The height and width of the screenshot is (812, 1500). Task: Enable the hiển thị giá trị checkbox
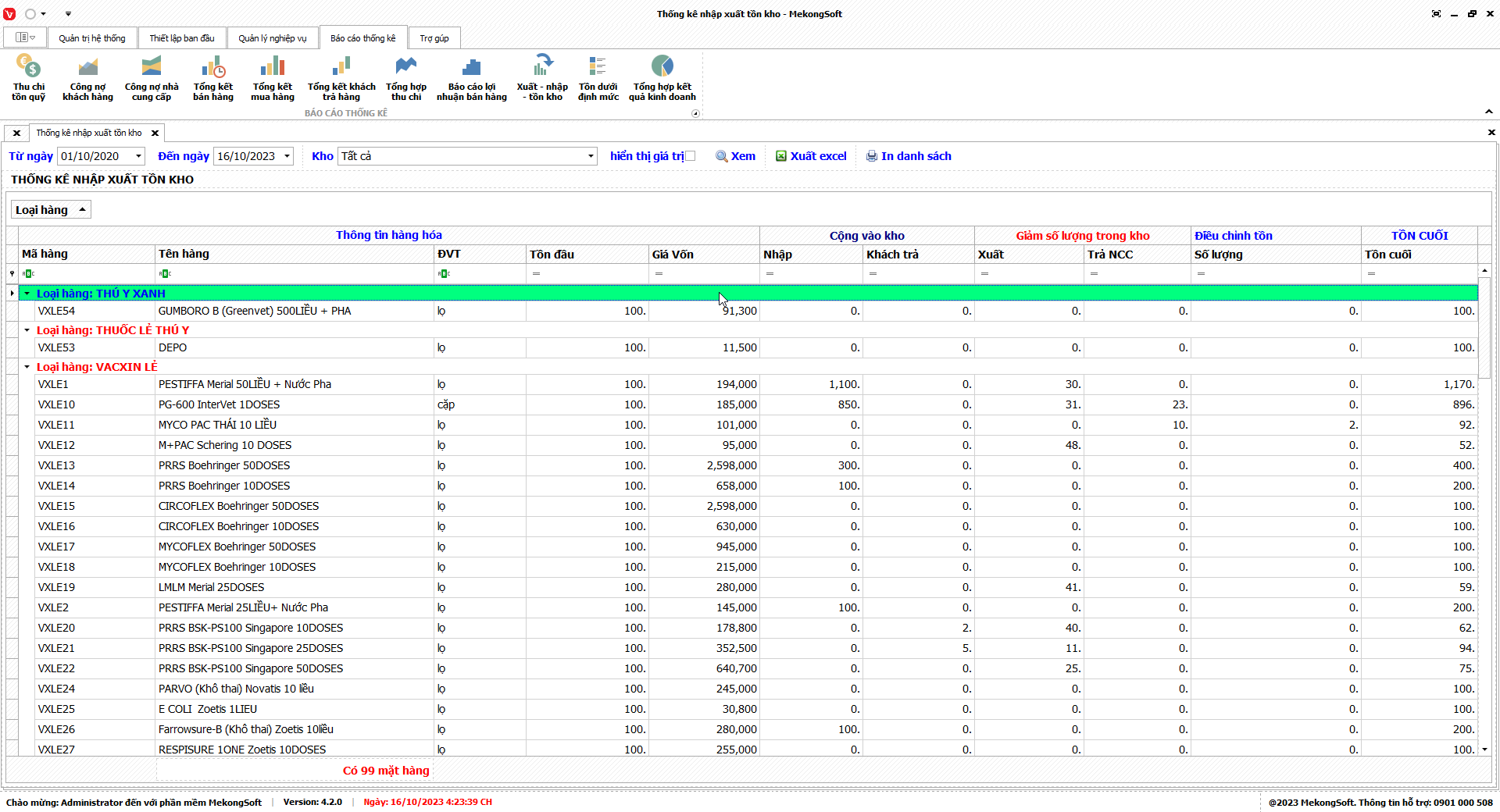[x=690, y=156]
